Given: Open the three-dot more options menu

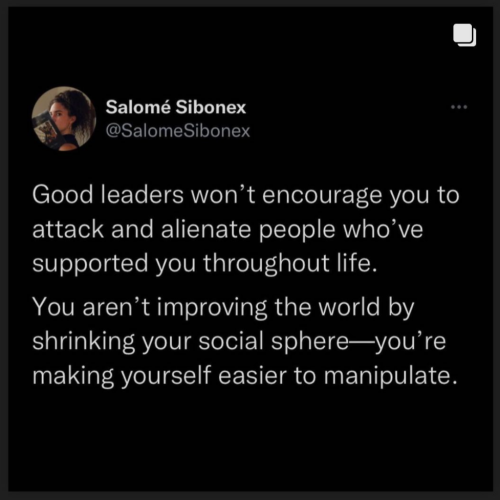Looking at the screenshot, I should coord(459,107).
